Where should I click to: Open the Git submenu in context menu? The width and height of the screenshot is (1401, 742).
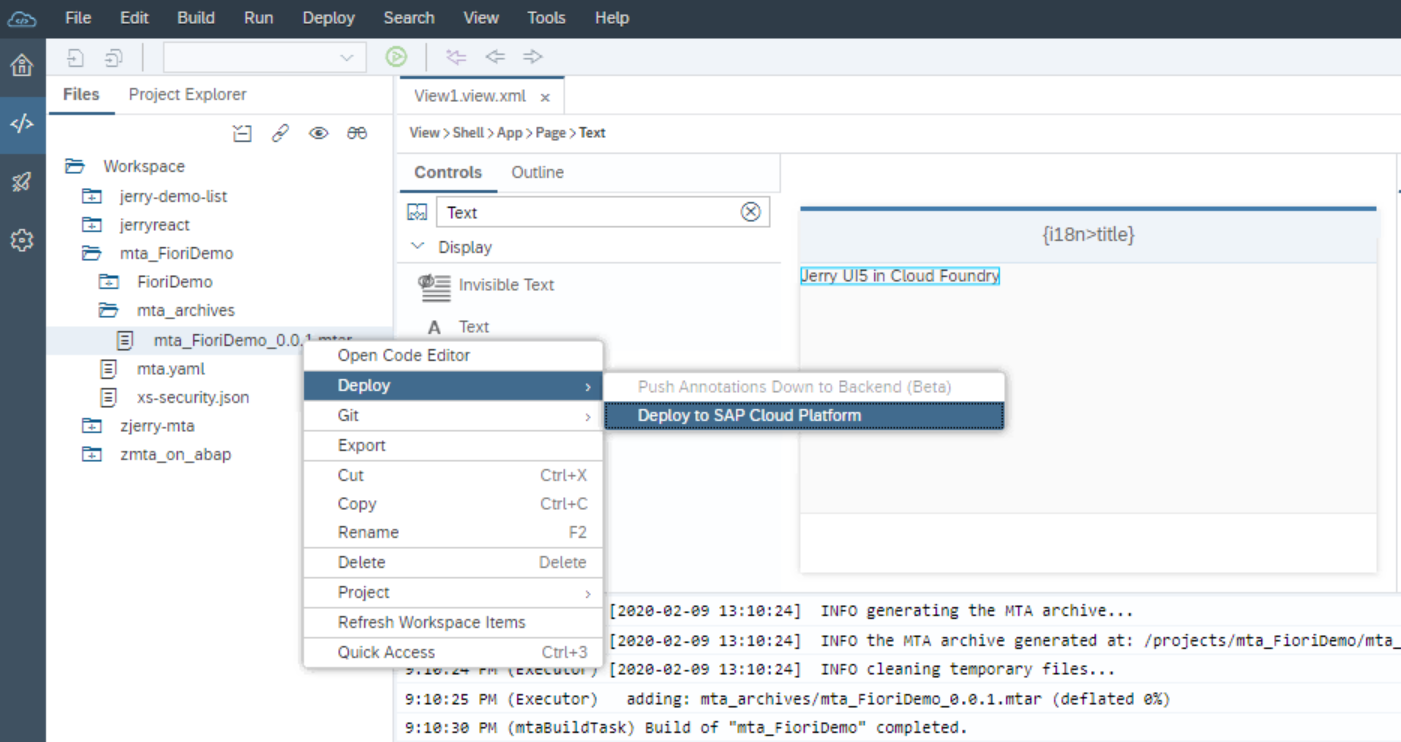pos(453,416)
